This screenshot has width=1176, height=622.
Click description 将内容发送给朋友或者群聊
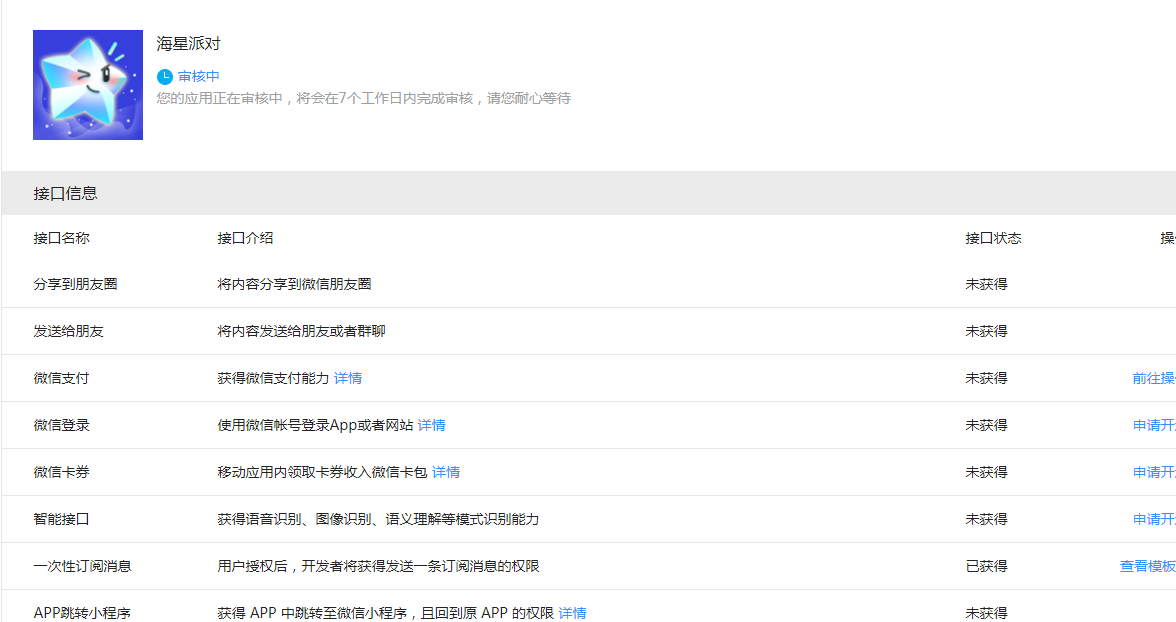(302, 332)
